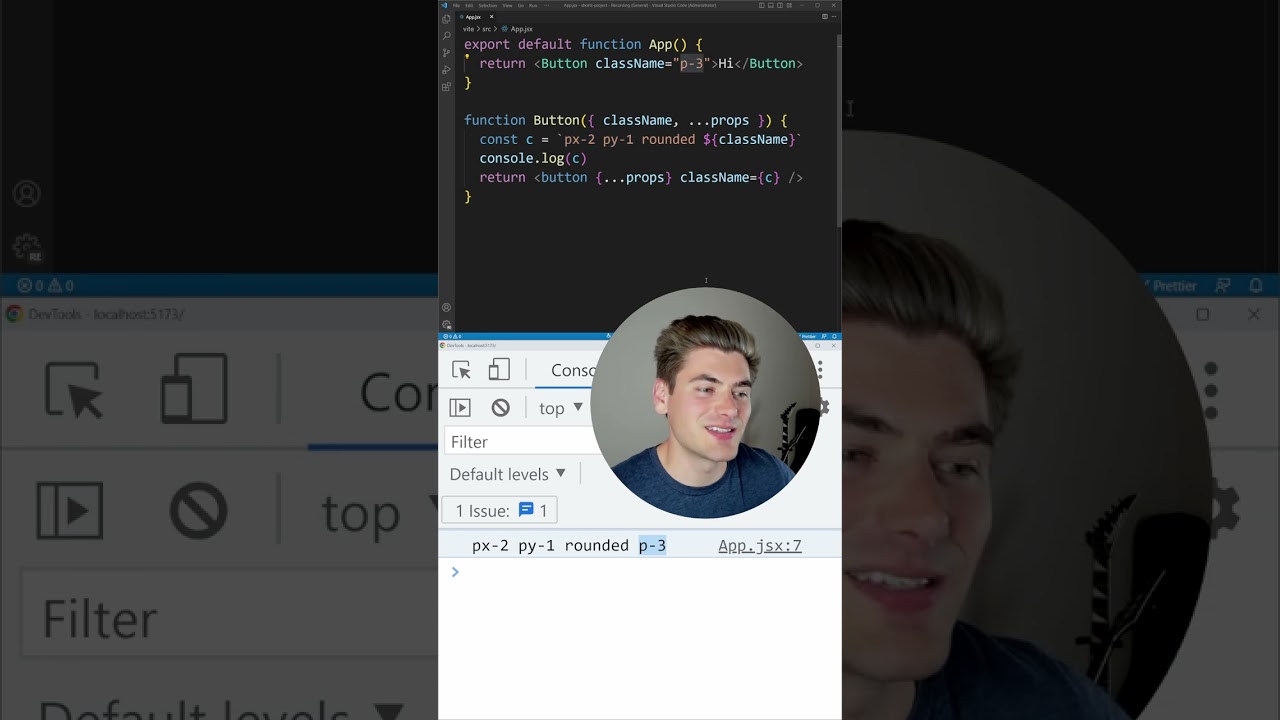The width and height of the screenshot is (1280, 720).
Task: Click the editor vertical scrollbar
Action: (838, 130)
